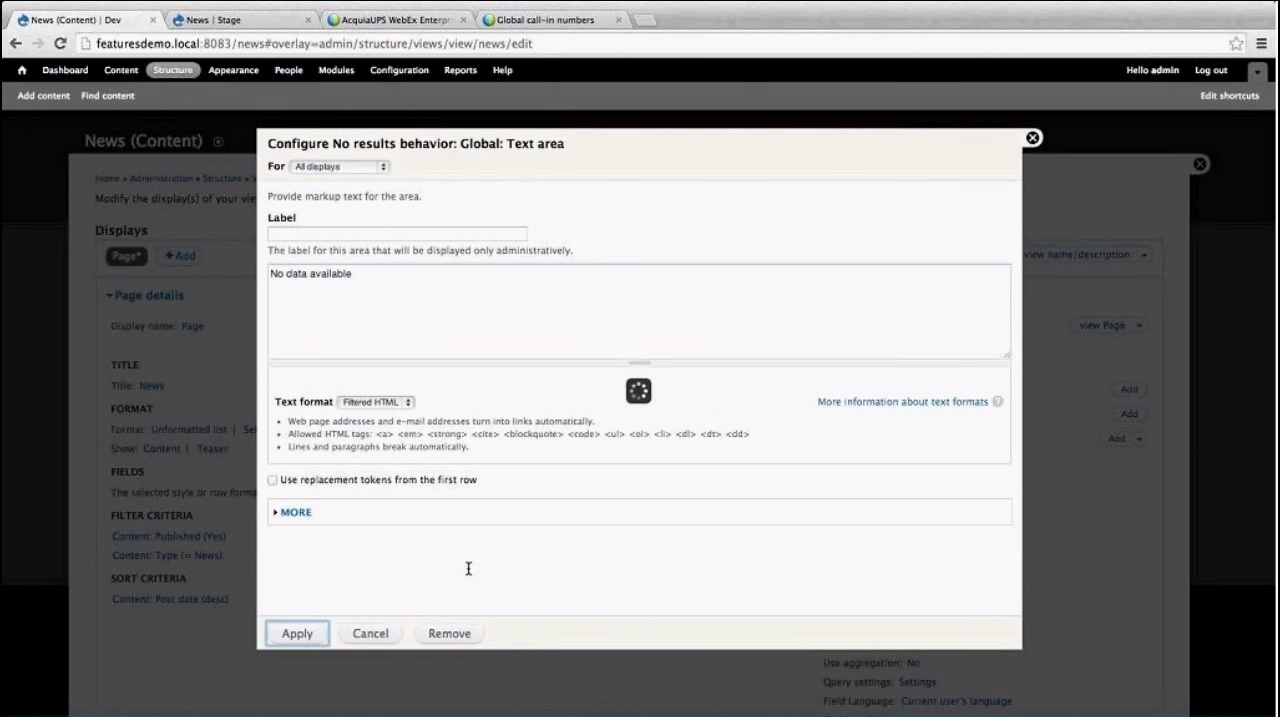Screen dimensions: 1280x717
Task: Click the Drupal home icon in admin toolbar
Action: [x=22, y=71]
